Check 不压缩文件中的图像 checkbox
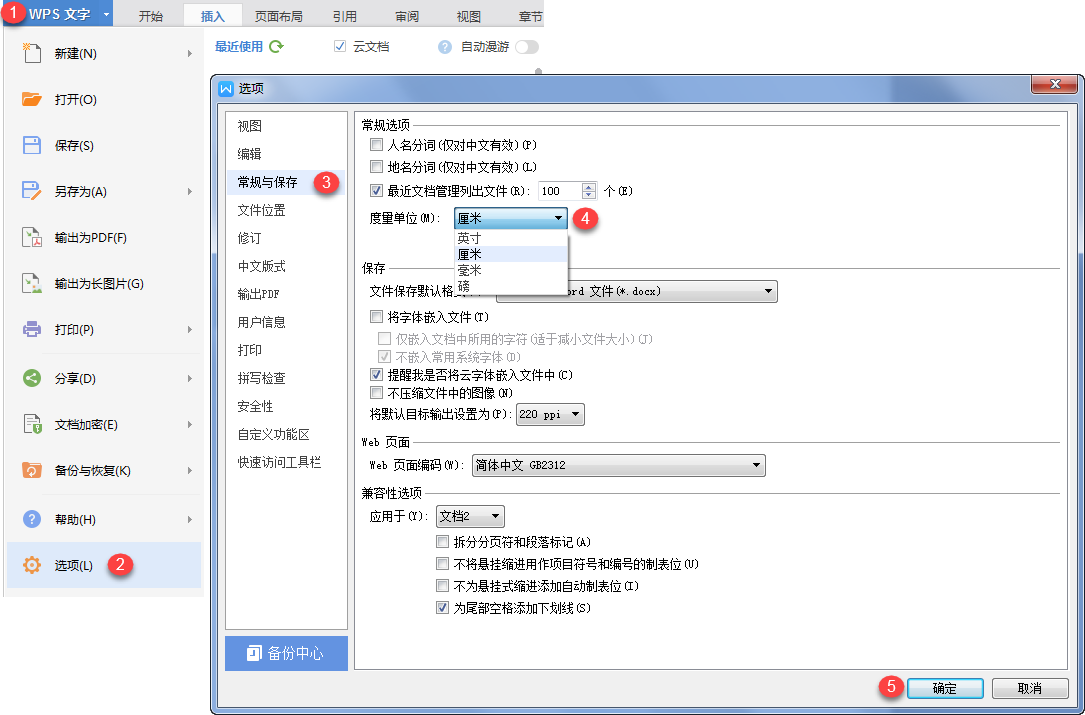Viewport: 1085px width, 715px height. coord(376,392)
